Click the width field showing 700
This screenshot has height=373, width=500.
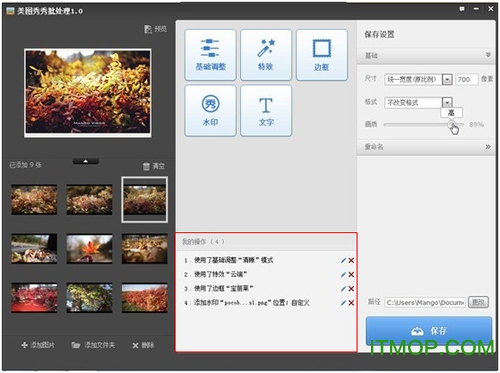tap(466, 79)
